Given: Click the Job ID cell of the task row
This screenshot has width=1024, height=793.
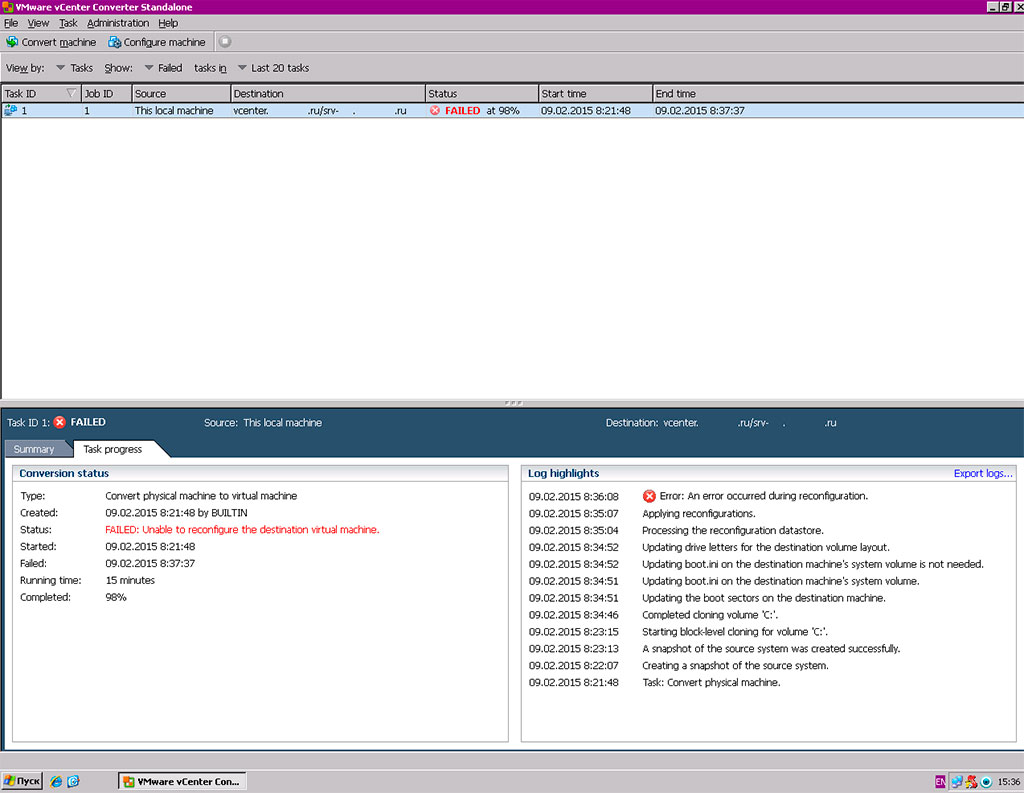Looking at the screenshot, I should 87,110.
